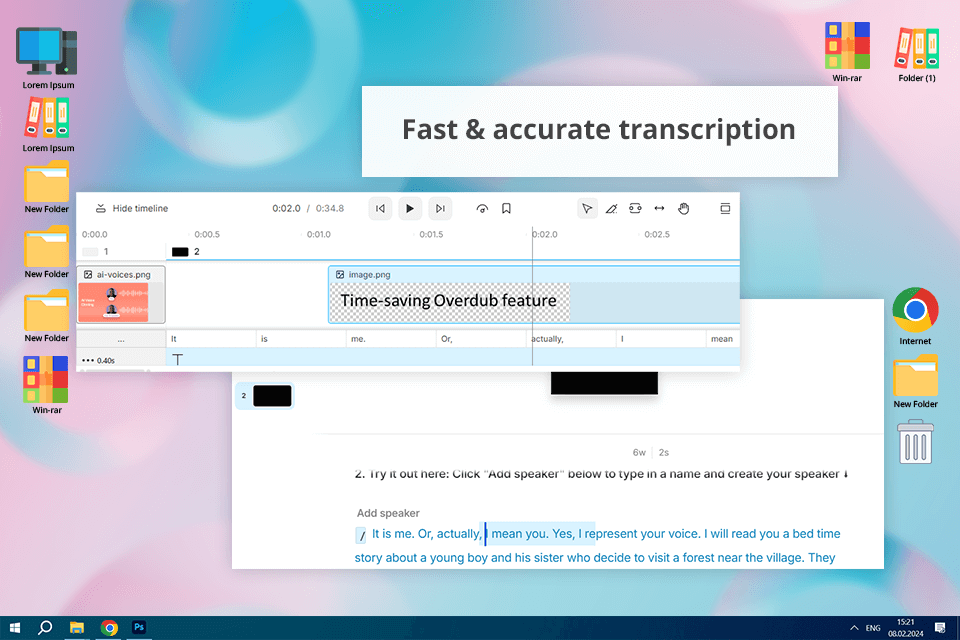
Task: Add a bookmark marker in timeline toolbar
Action: point(506,209)
